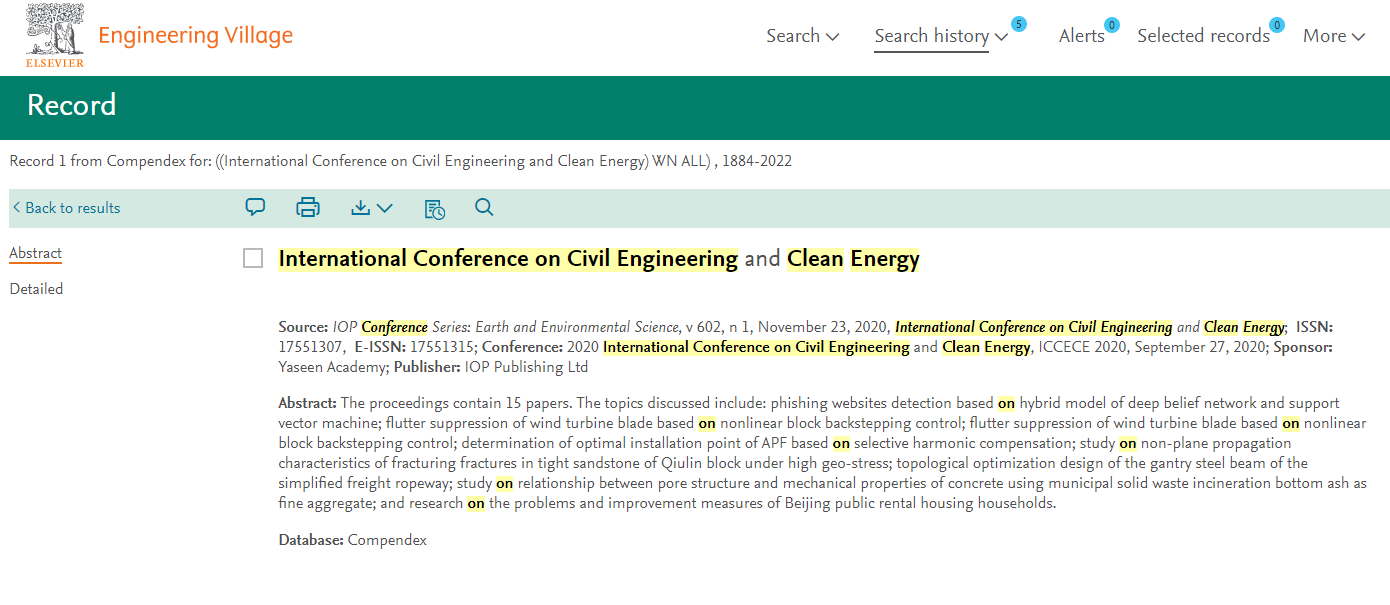Click the magnifier search icon in toolbar
Image resolution: width=1390 pixels, height=605 pixels.
(x=484, y=207)
